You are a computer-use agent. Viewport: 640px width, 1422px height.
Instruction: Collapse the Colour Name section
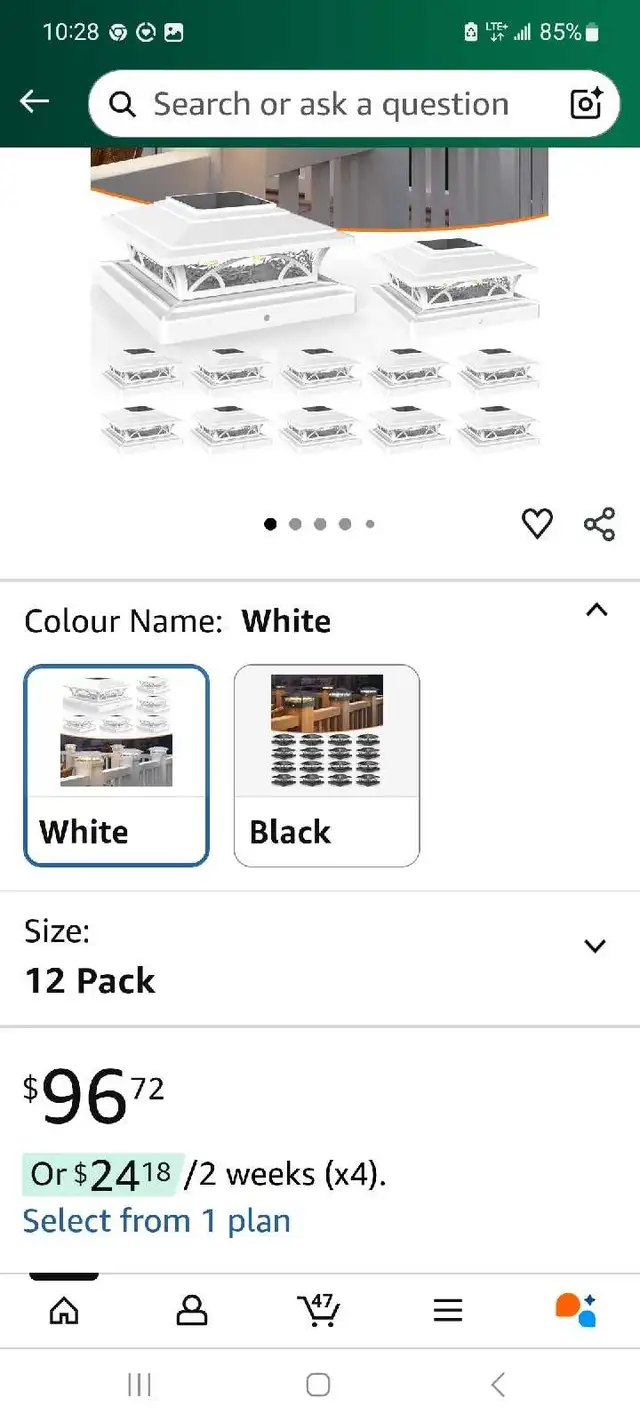(596, 610)
